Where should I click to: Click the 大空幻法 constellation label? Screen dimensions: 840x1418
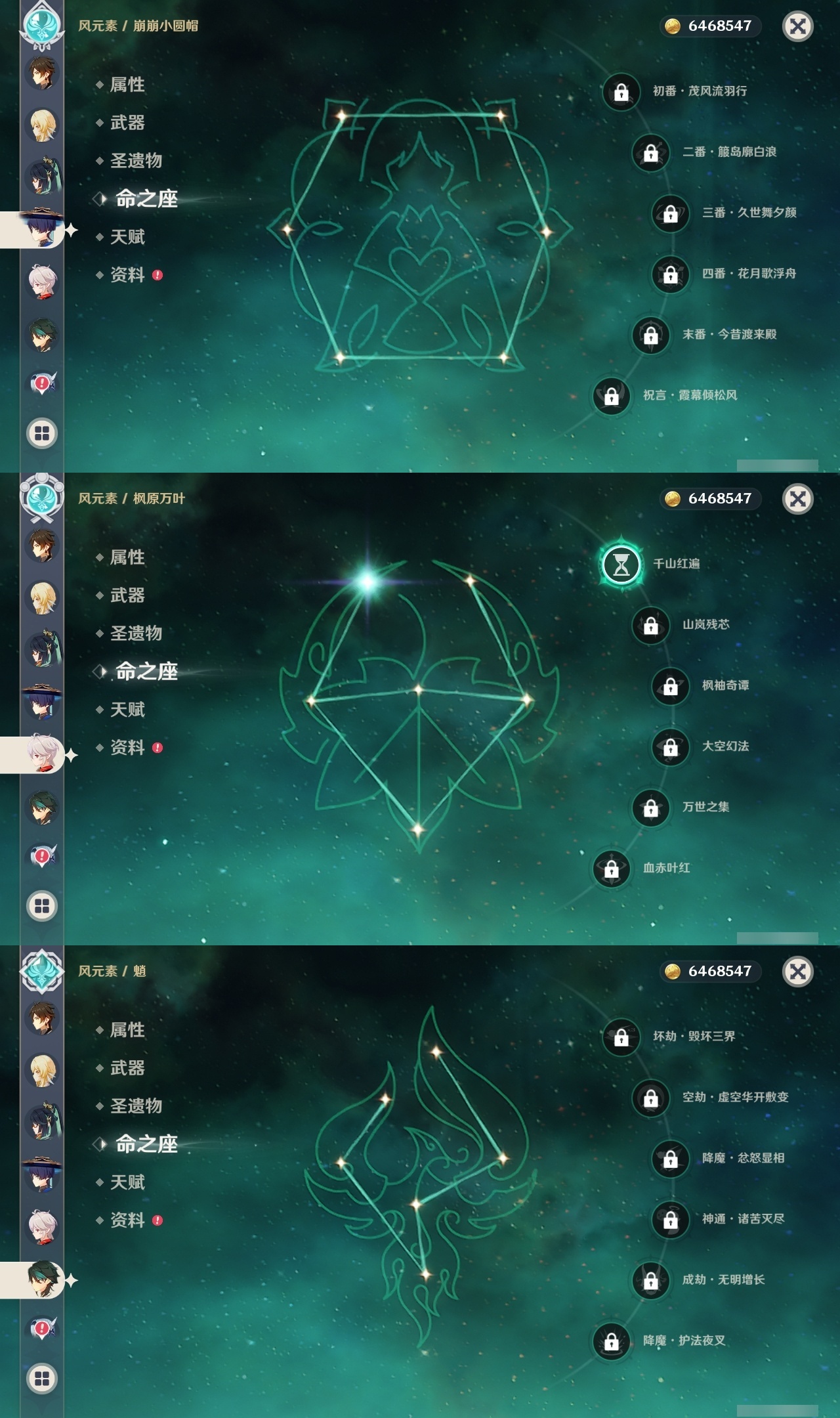tap(725, 746)
